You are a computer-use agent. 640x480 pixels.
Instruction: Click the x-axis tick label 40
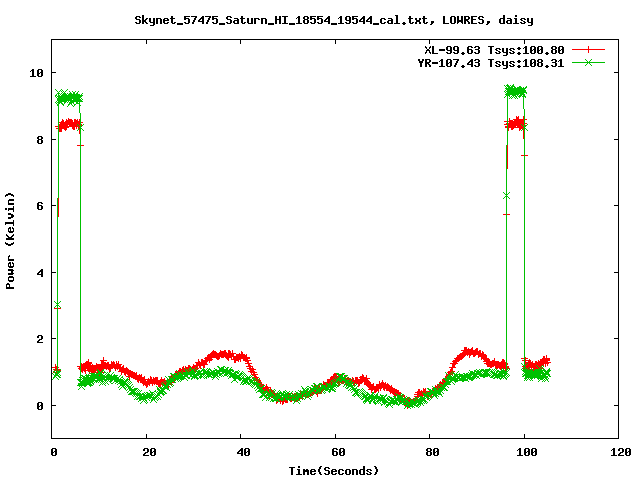244,452
